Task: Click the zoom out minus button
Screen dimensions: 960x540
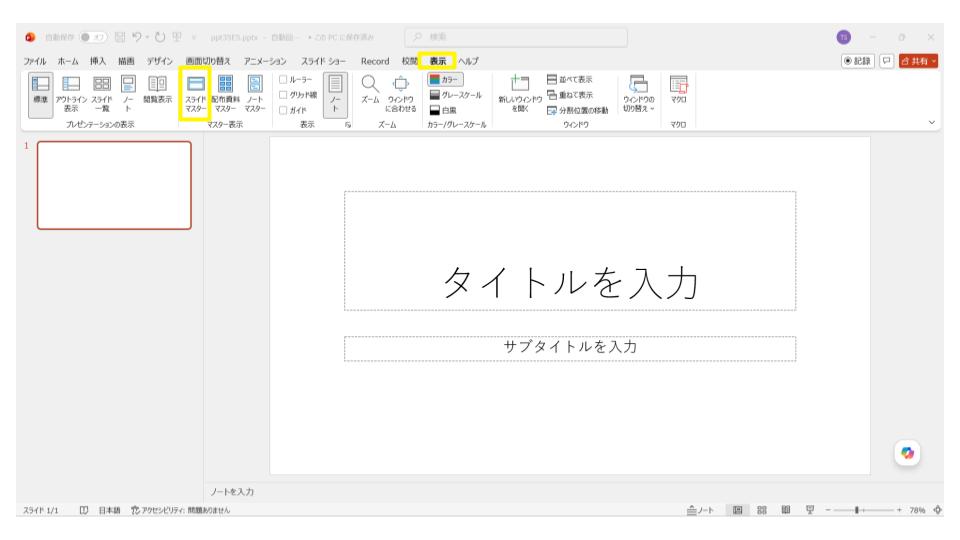Action: (x=828, y=510)
